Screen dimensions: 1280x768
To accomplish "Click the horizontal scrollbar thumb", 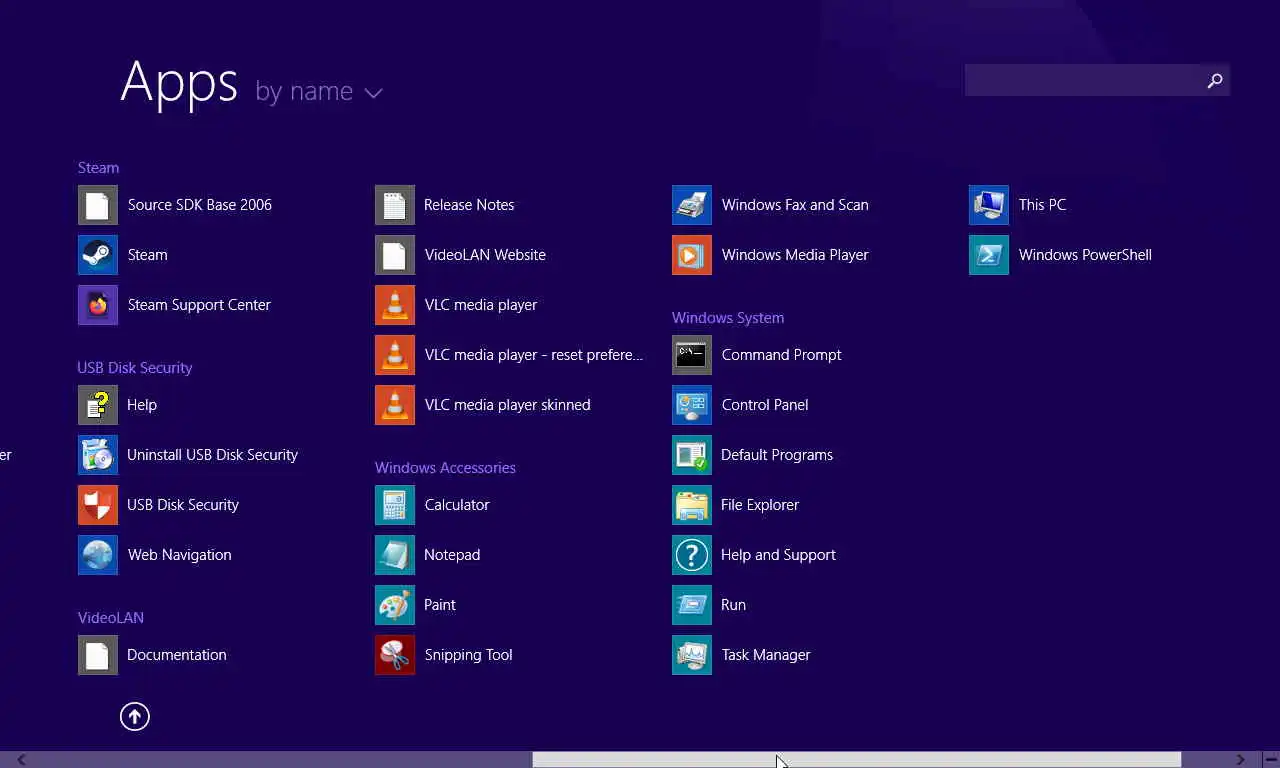I will pyautogui.click(x=856, y=760).
